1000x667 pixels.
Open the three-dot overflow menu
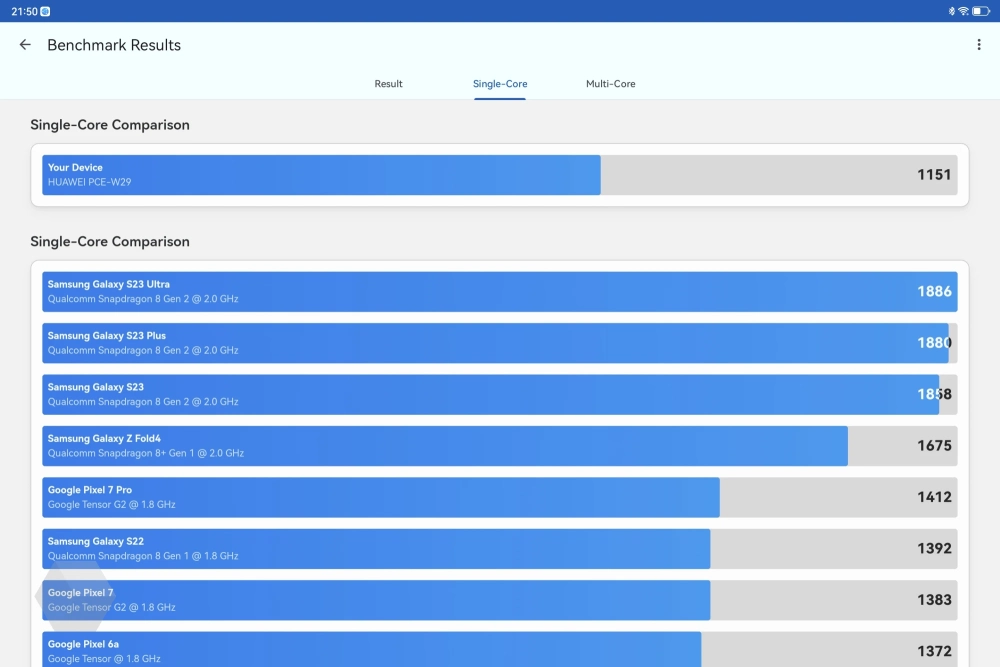[x=978, y=45]
